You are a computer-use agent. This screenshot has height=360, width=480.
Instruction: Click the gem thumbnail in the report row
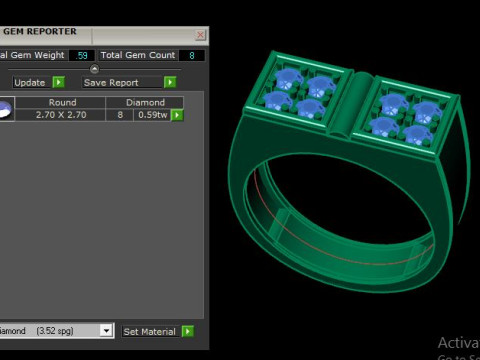tap(7, 109)
